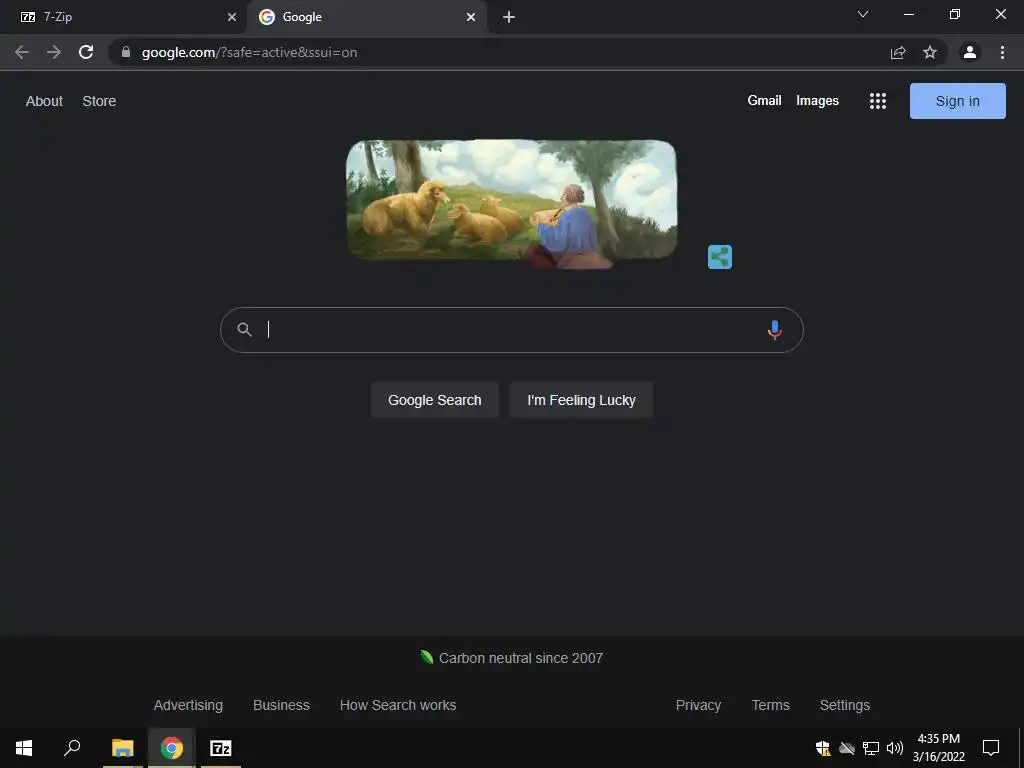Go back to the previous page
Screen dimensions: 1024x768
click(x=22, y=52)
